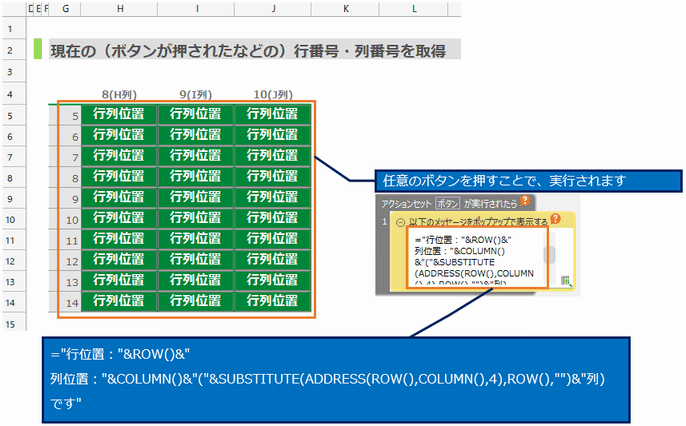
Task: Click the 行列位置 button in row 14, column J
Action: click(x=274, y=300)
